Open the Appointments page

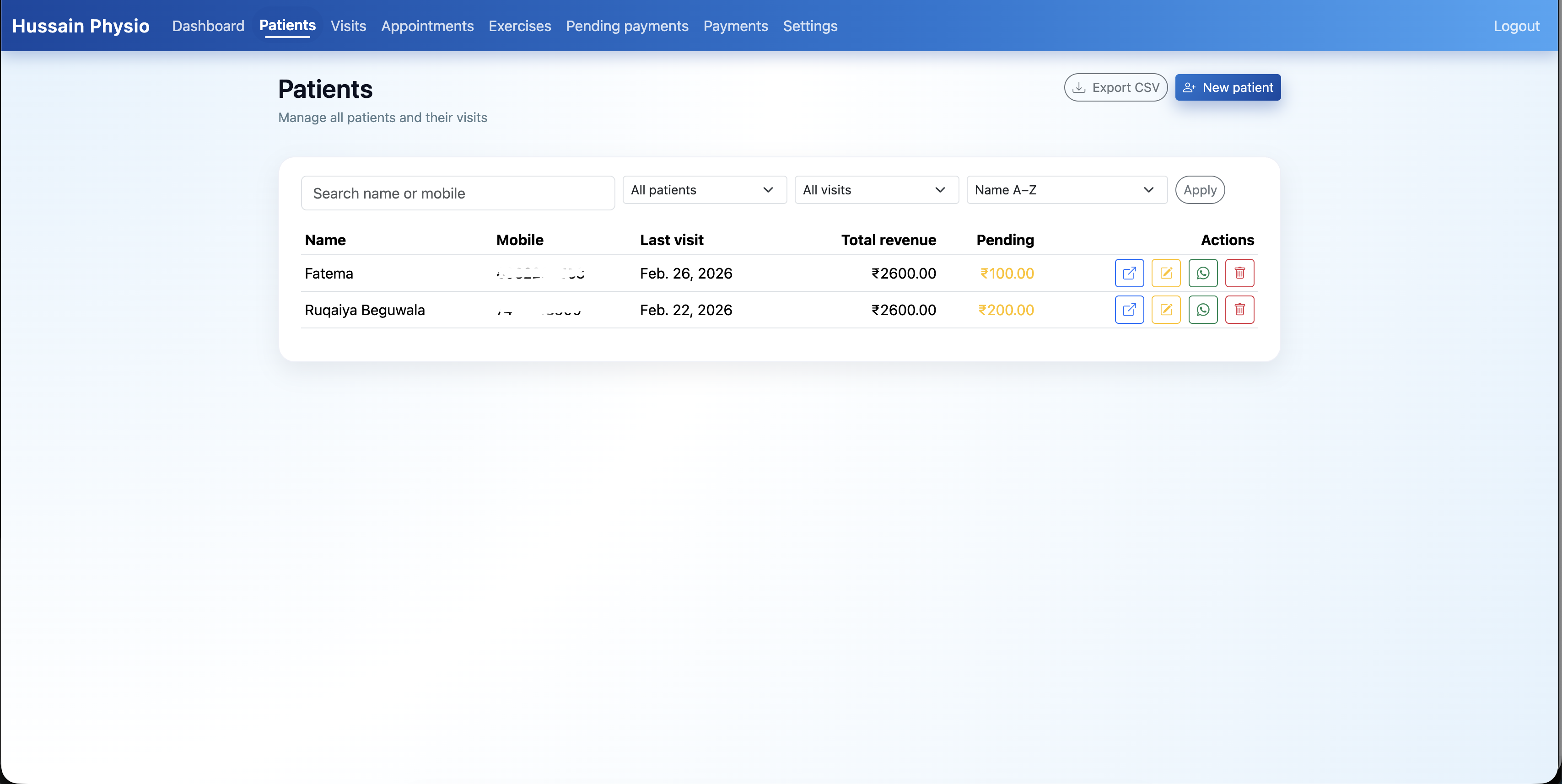(x=427, y=26)
